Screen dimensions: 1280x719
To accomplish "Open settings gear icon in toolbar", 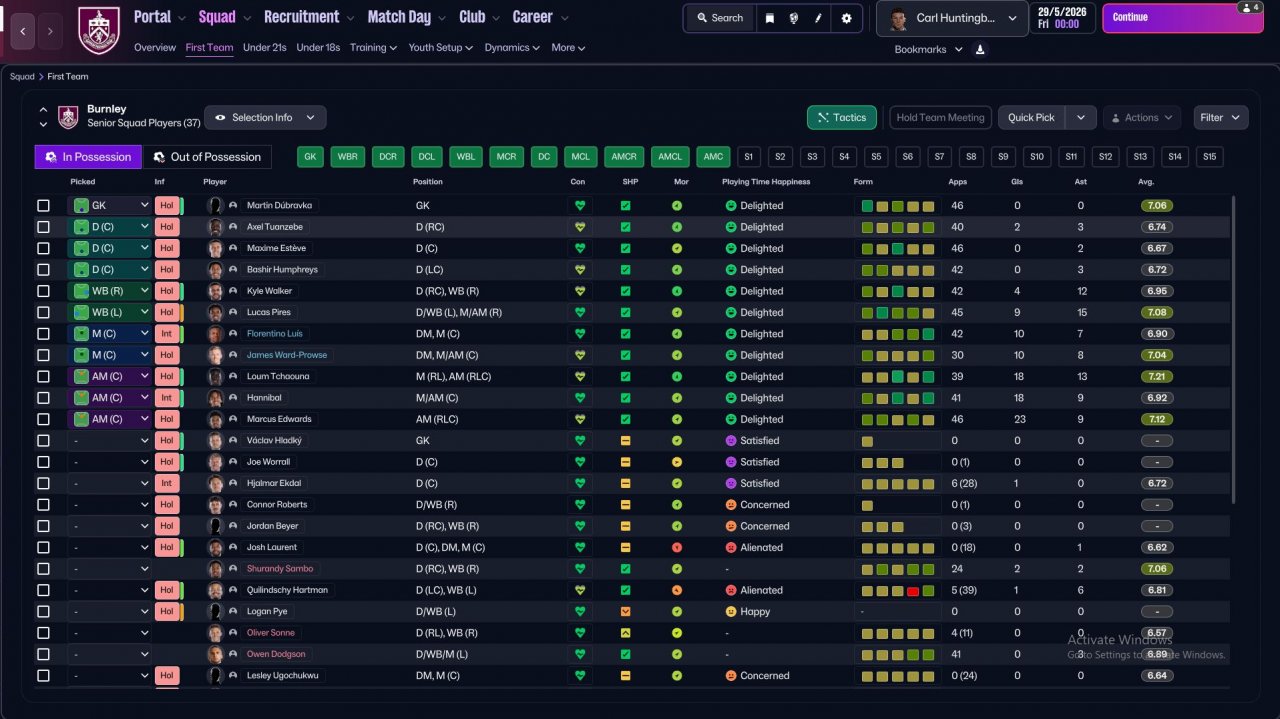I will coord(846,18).
